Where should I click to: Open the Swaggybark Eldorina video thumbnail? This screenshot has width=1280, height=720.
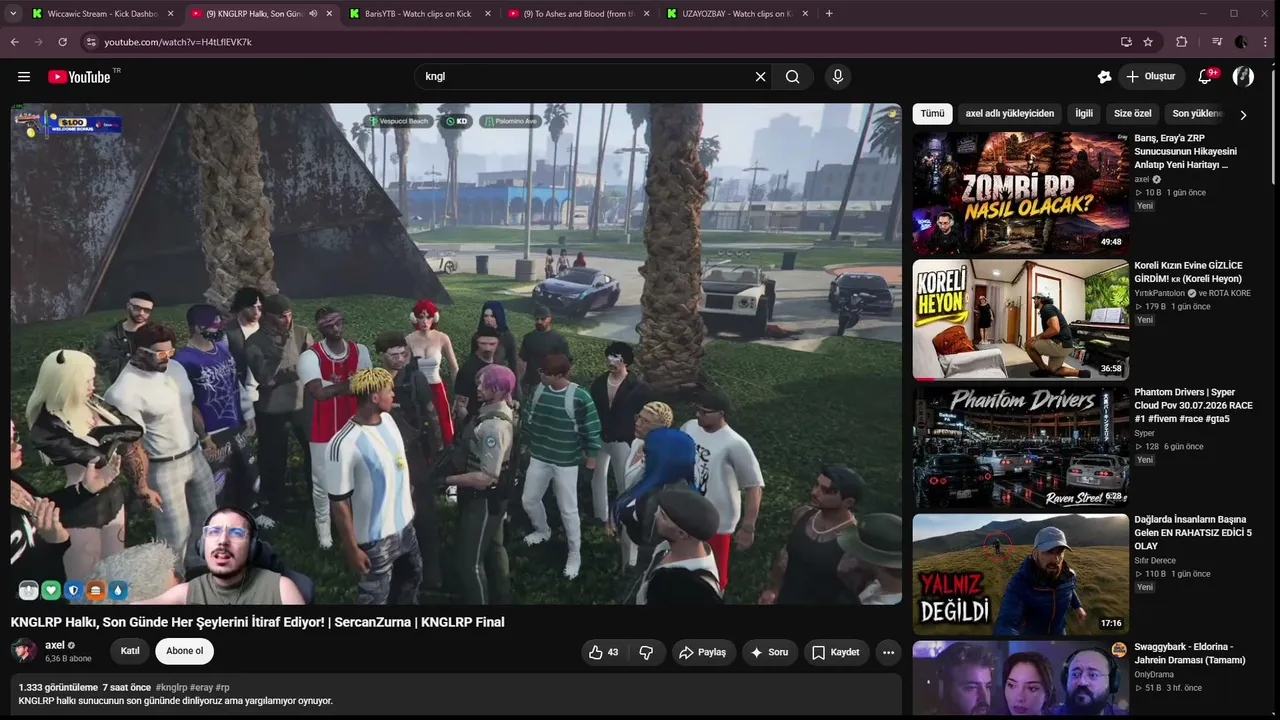coord(1020,678)
